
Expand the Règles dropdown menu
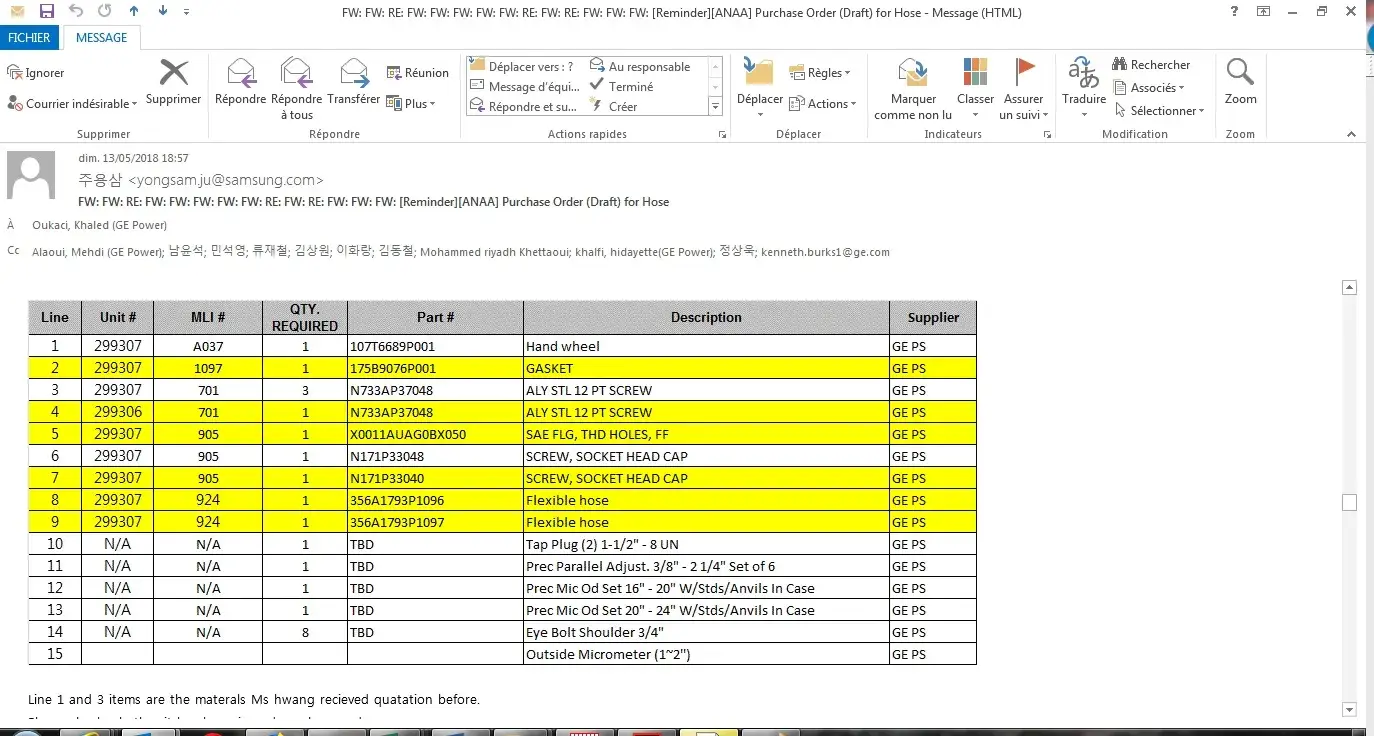pos(820,73)
